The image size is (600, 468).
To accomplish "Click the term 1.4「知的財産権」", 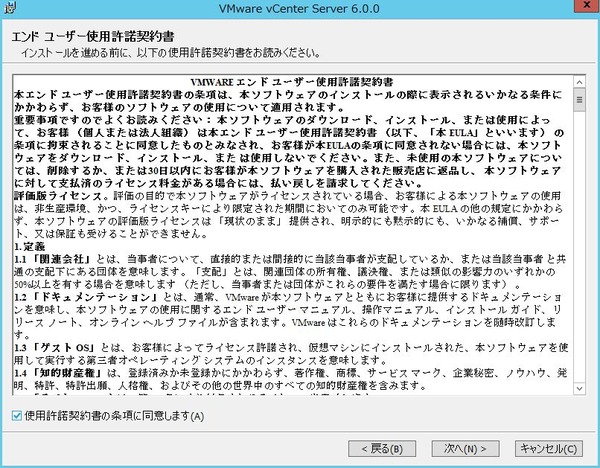I will click(59, 373).
